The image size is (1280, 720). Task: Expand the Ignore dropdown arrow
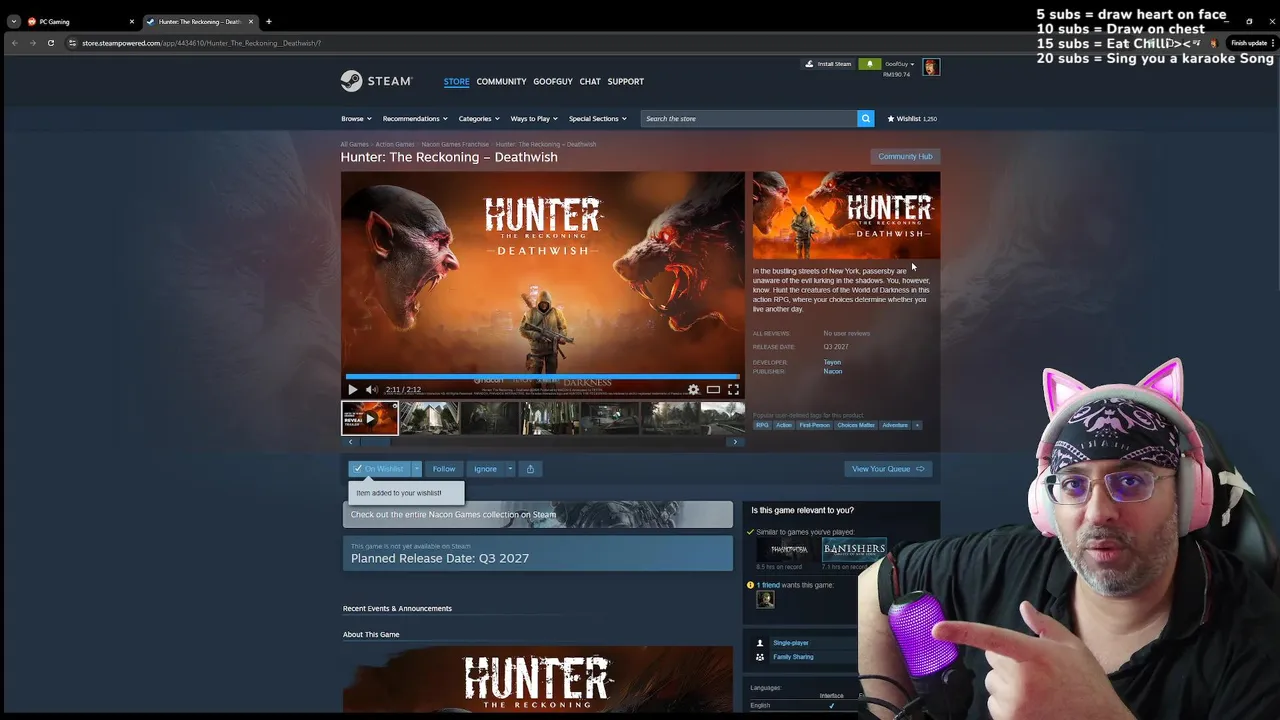(x=509, y=469)
